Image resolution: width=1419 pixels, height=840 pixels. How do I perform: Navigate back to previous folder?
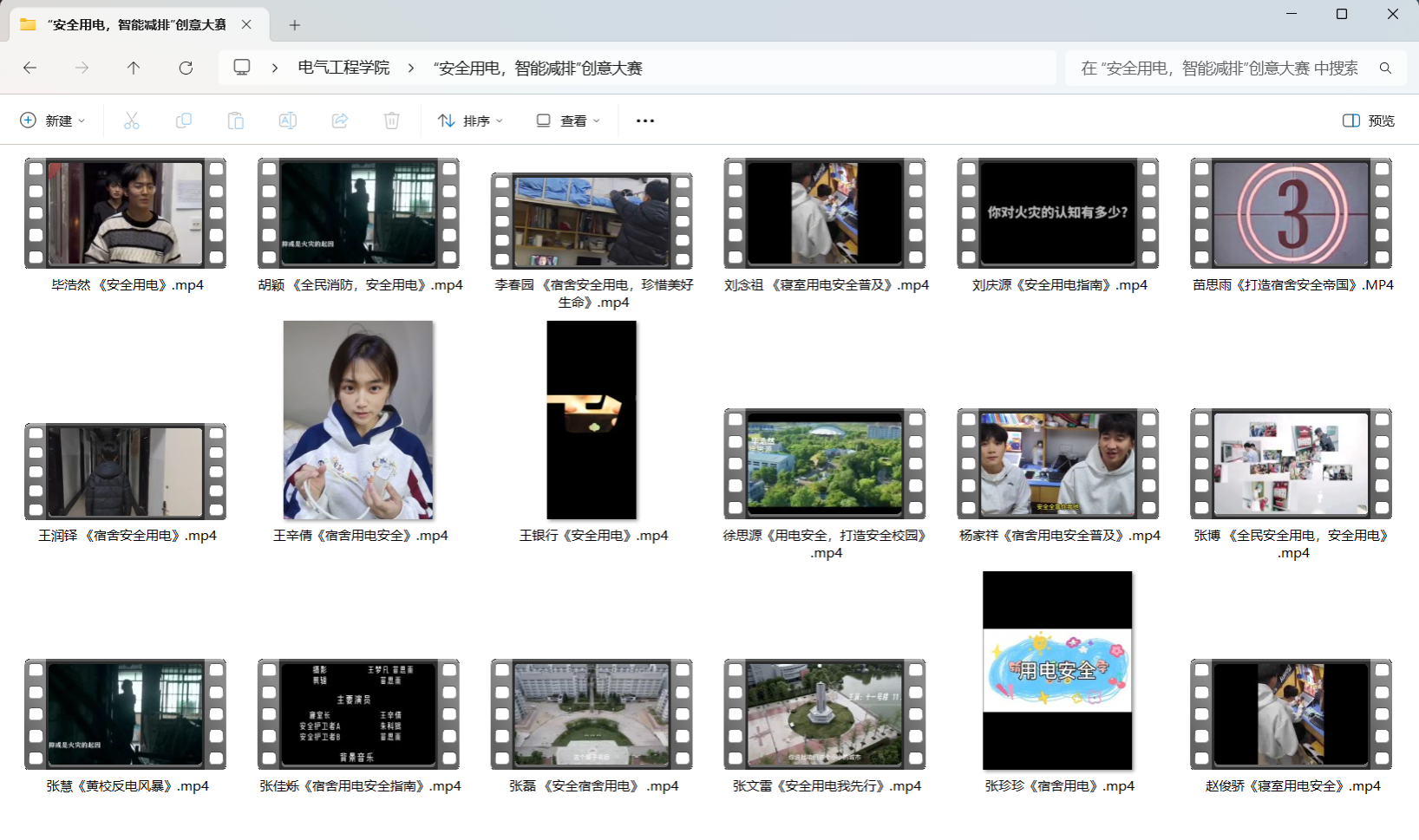point(30,68)
